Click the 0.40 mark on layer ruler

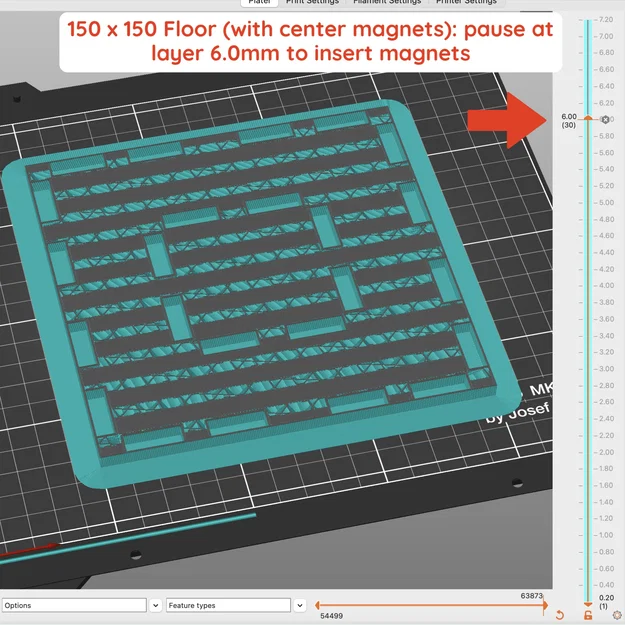click(606, 585)
